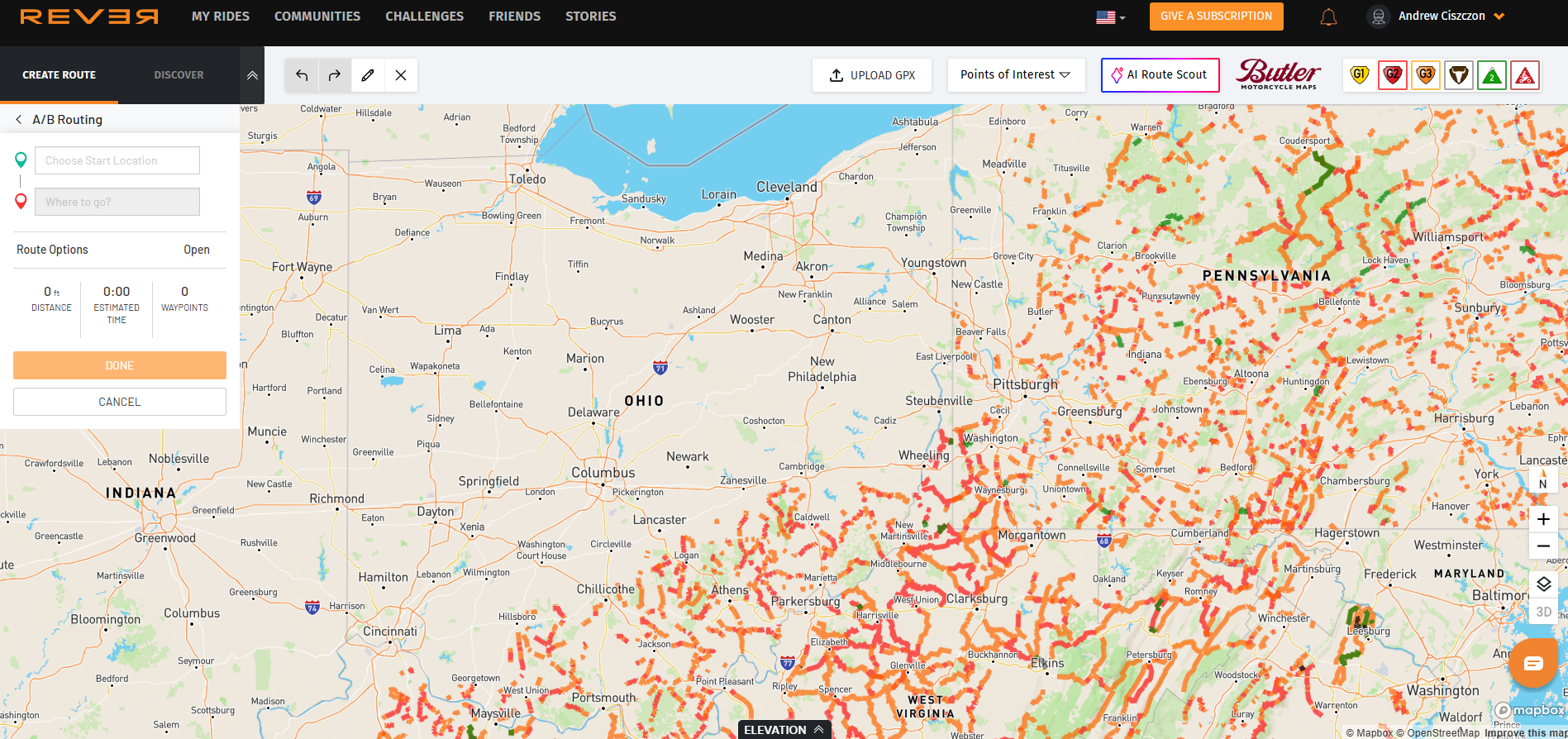1568x739 pixels.
Task: Redo the route edit
Action: pyautogui.click(x=335, y=75)
